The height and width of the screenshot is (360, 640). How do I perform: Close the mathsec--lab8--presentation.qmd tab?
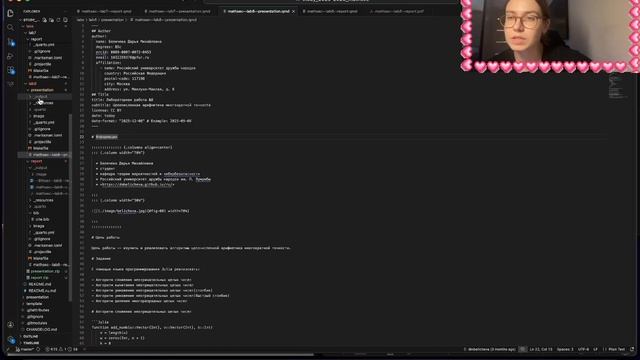click(293, 11)
